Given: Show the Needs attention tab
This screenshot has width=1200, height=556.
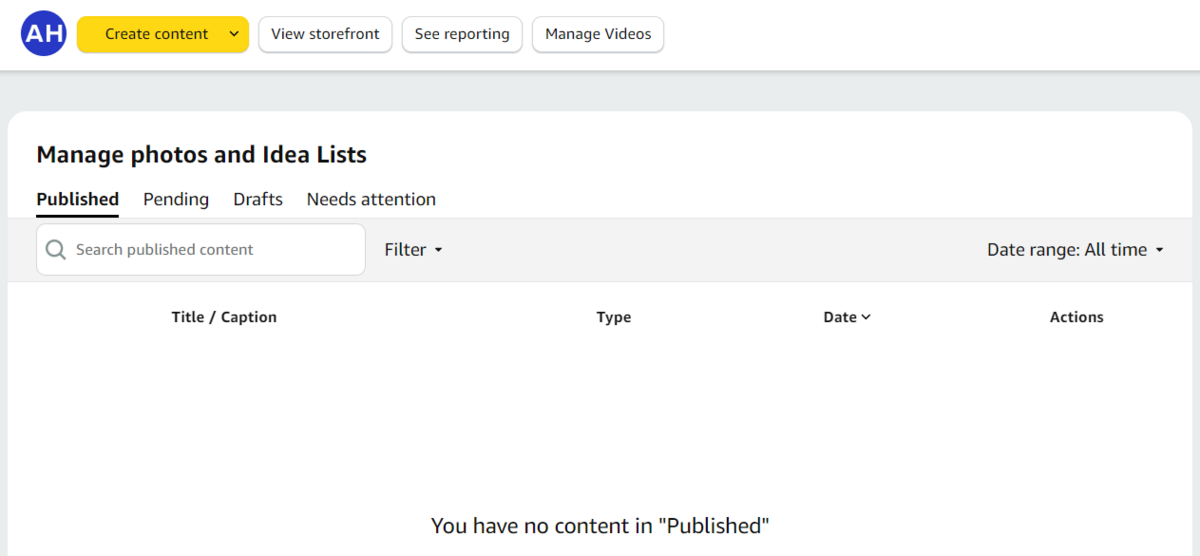Looking at the screenshot, I should coord(371,199).
